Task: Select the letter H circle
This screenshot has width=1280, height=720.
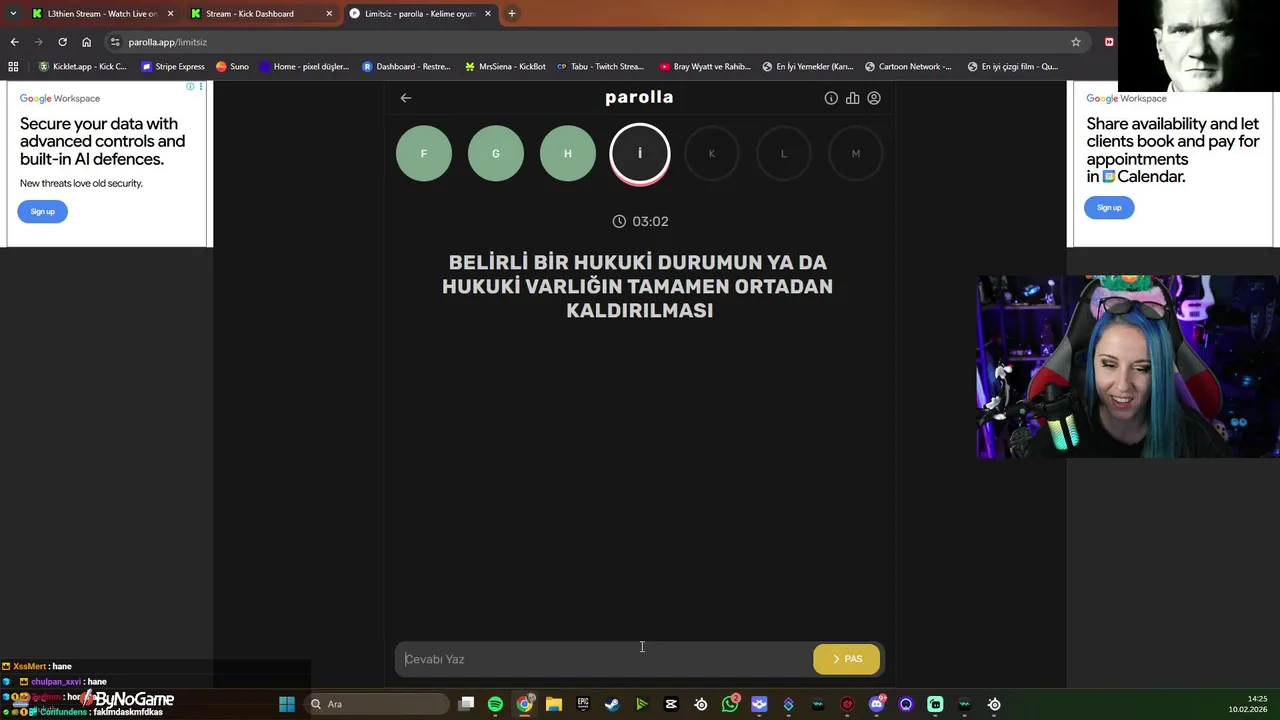Action: point(568,153)
